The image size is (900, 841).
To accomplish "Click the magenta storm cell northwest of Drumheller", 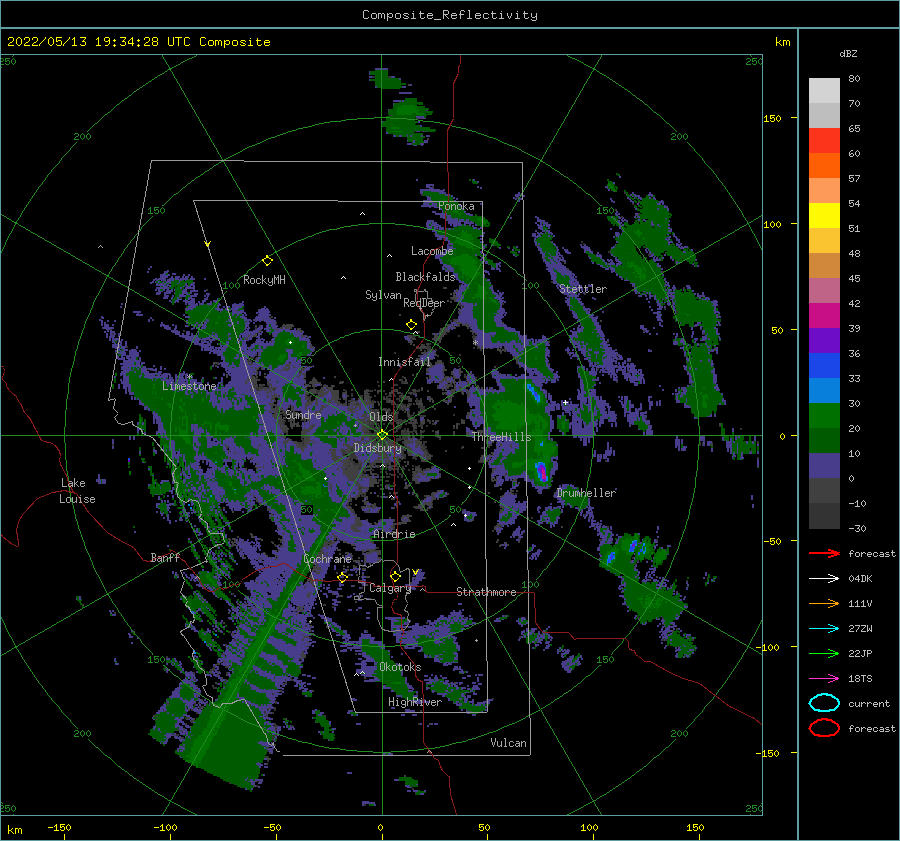I will pyautogui.click(x=541, y=471).
